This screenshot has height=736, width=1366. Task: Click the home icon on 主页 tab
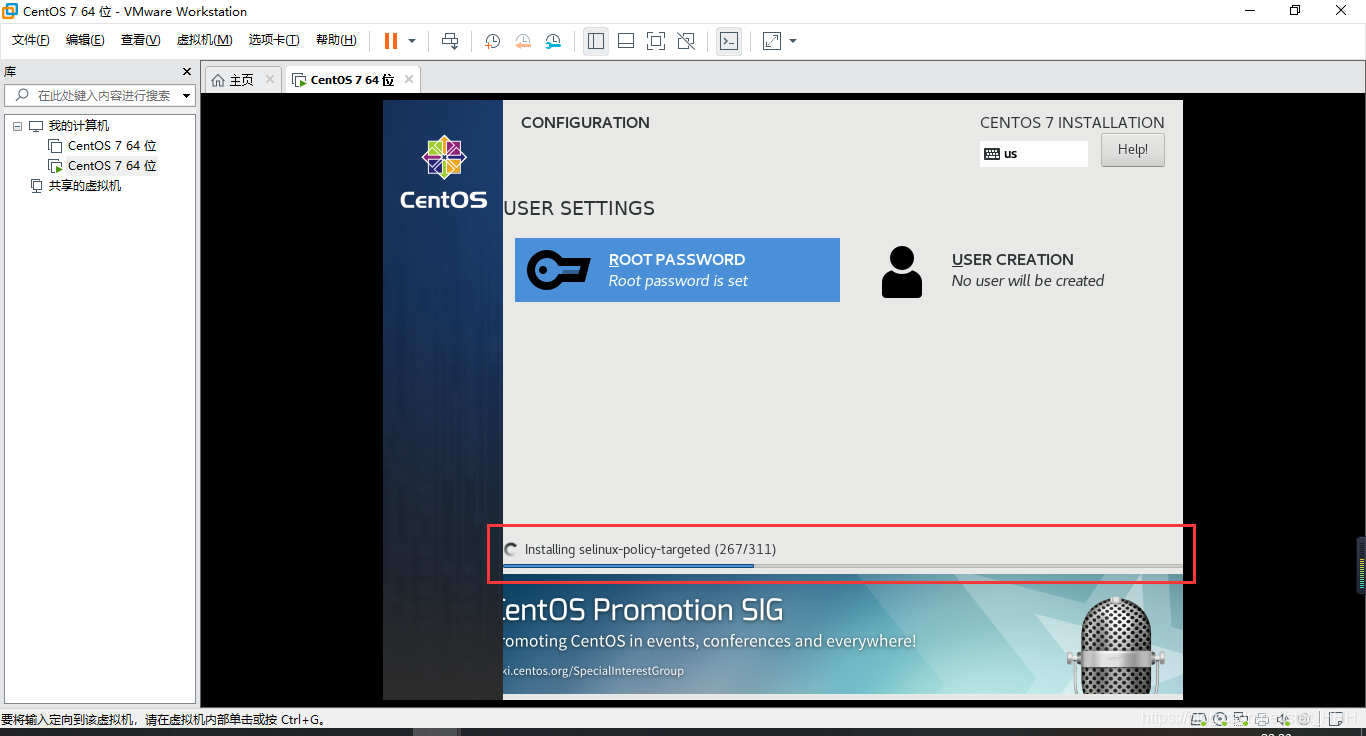pyautogui.click(x=218, y=80)
